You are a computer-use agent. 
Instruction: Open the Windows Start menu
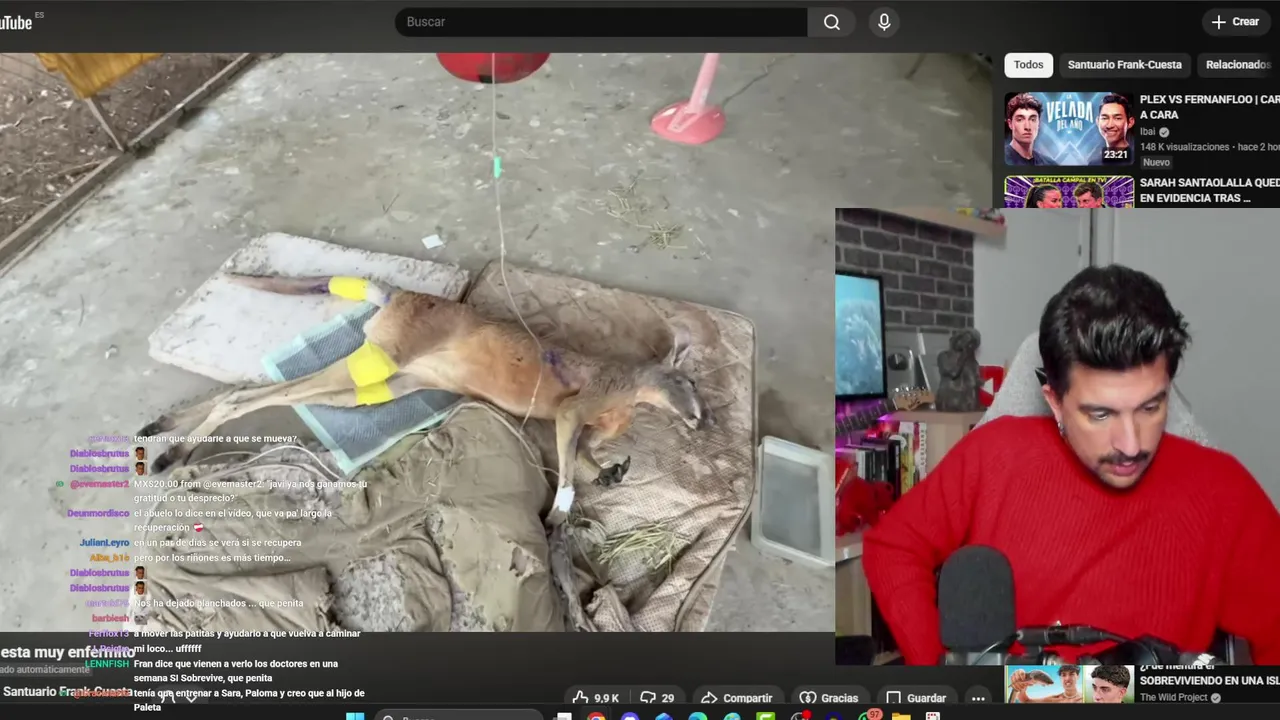pos(355,717)
